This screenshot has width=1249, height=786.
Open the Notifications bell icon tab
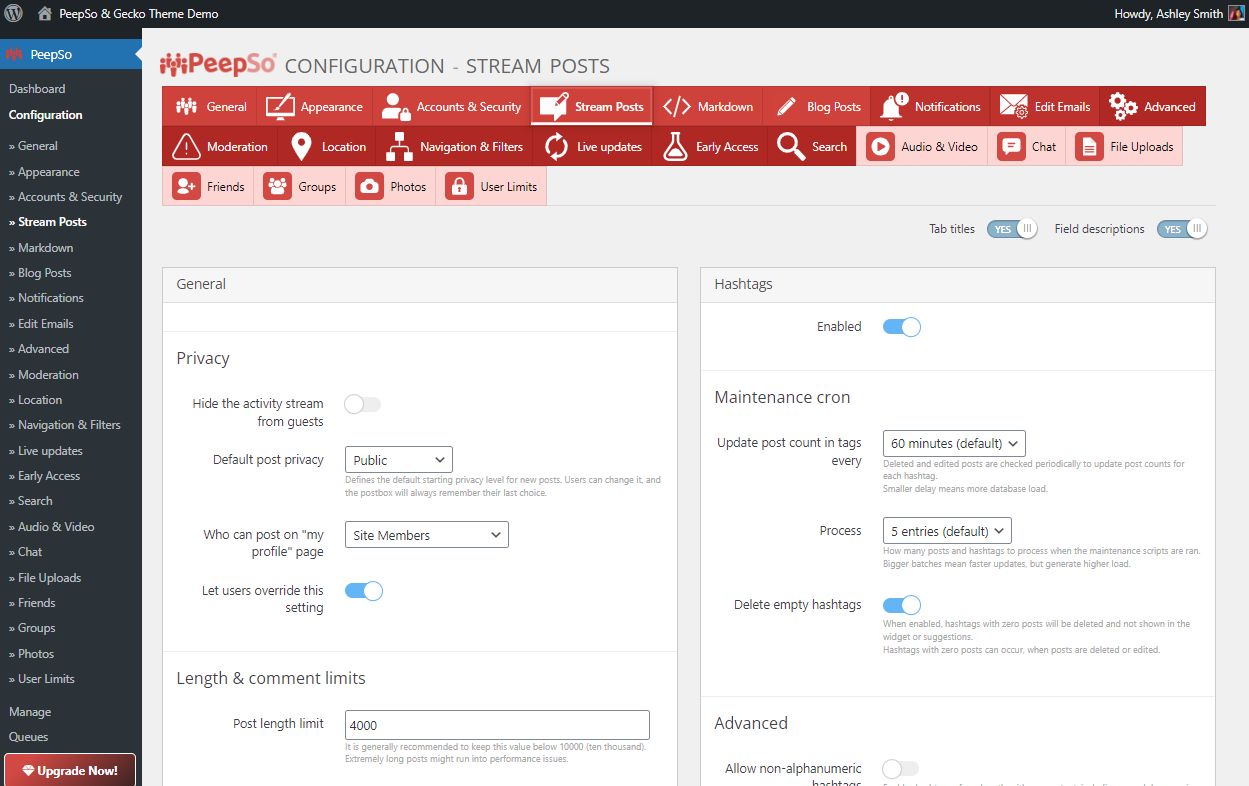(930, 107)
